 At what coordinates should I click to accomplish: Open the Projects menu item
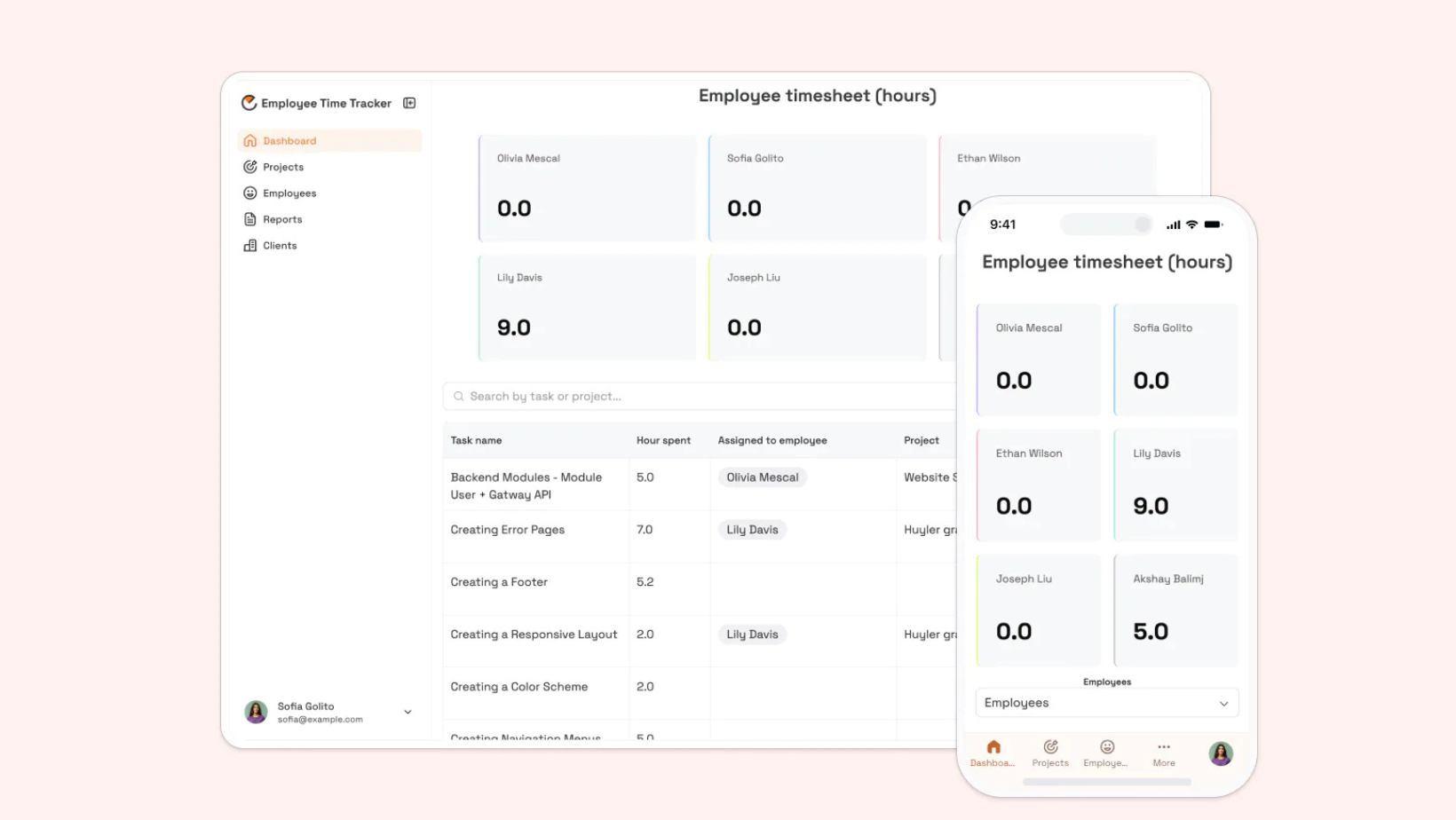pyautogui.click(x=329, y=167)
